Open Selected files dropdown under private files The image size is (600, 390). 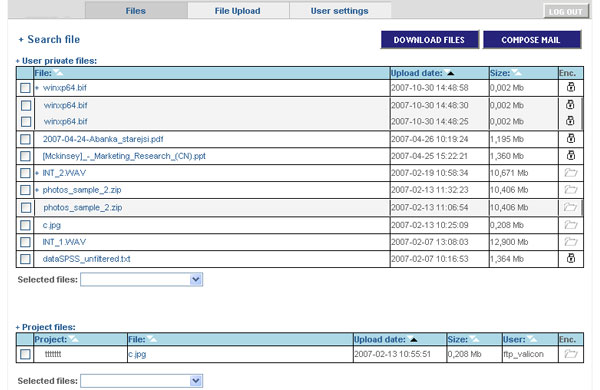click(142, 279)
